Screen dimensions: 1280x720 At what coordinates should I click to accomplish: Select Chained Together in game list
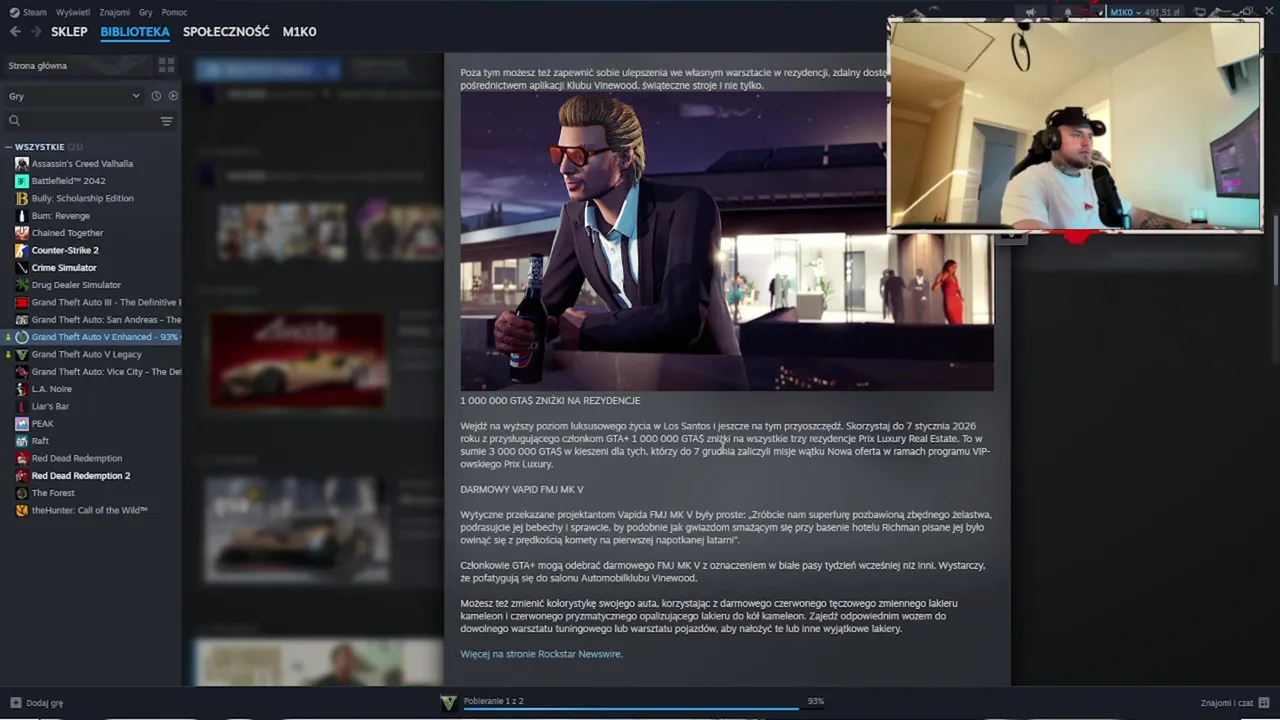(x=67, y=233)
